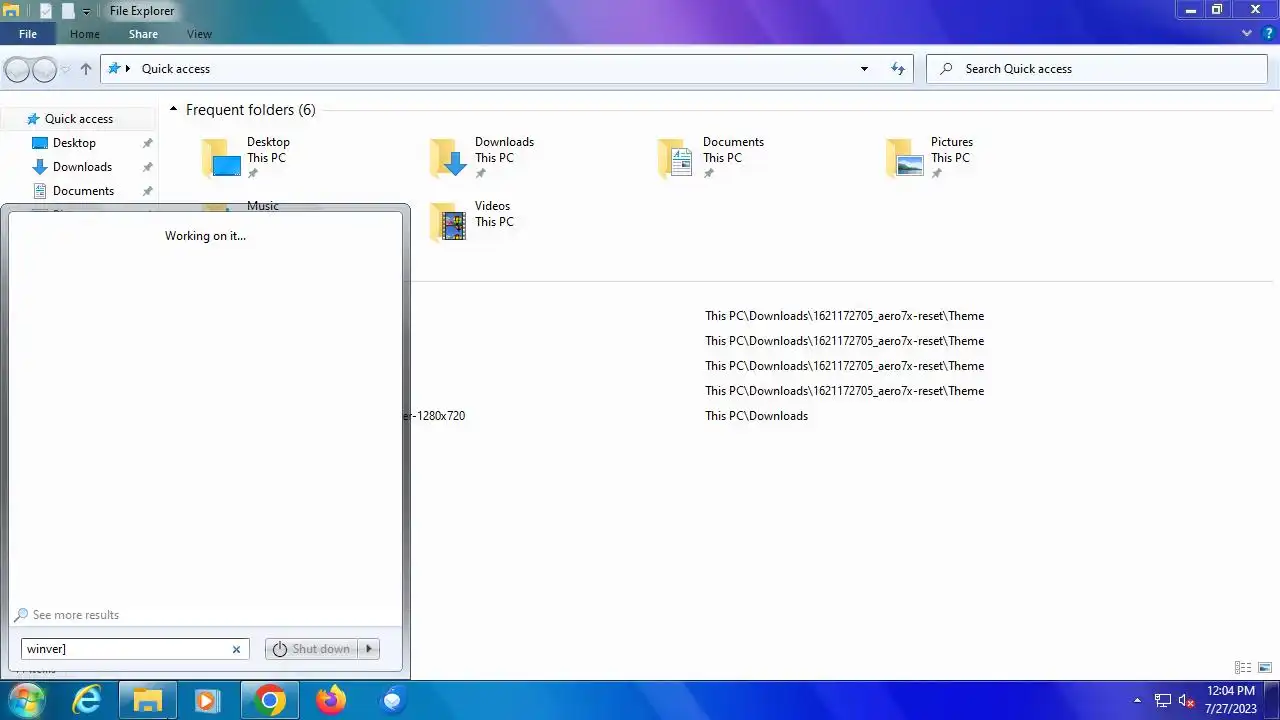Open the Share ribbon tab
This screenshot has height=720, width=1280.
click(143, 34)
